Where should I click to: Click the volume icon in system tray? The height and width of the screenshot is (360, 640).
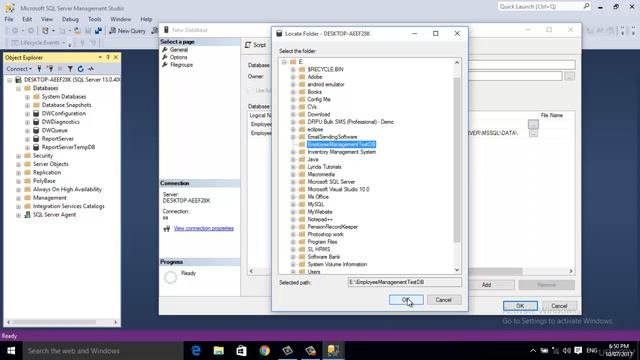tap(567, 351)
